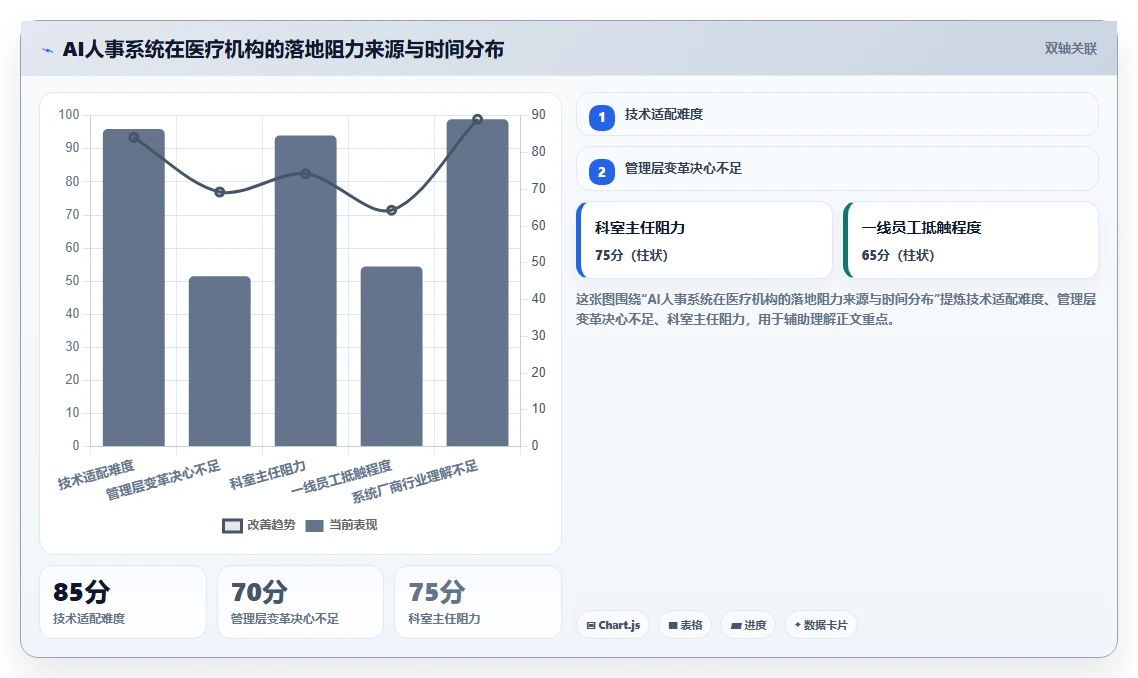Click the 系统厂商行业理解不足 axis label

[x=415, y=482]
